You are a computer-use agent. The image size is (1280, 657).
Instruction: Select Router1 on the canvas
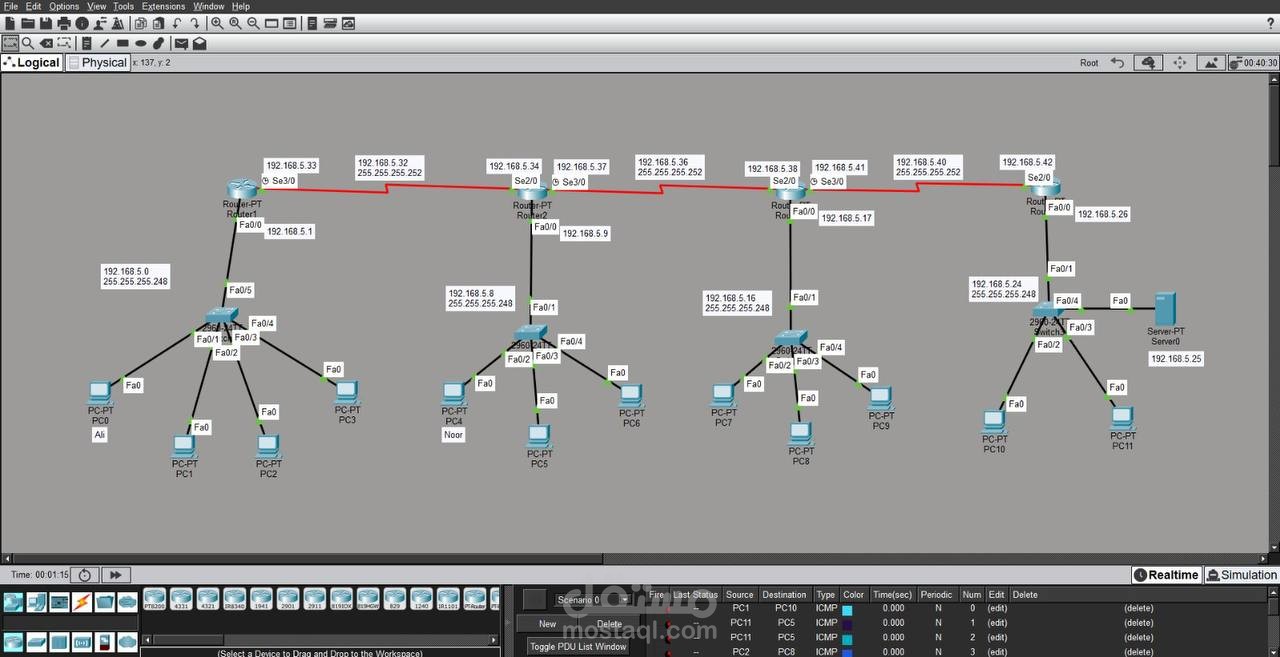tap(240, 188)
